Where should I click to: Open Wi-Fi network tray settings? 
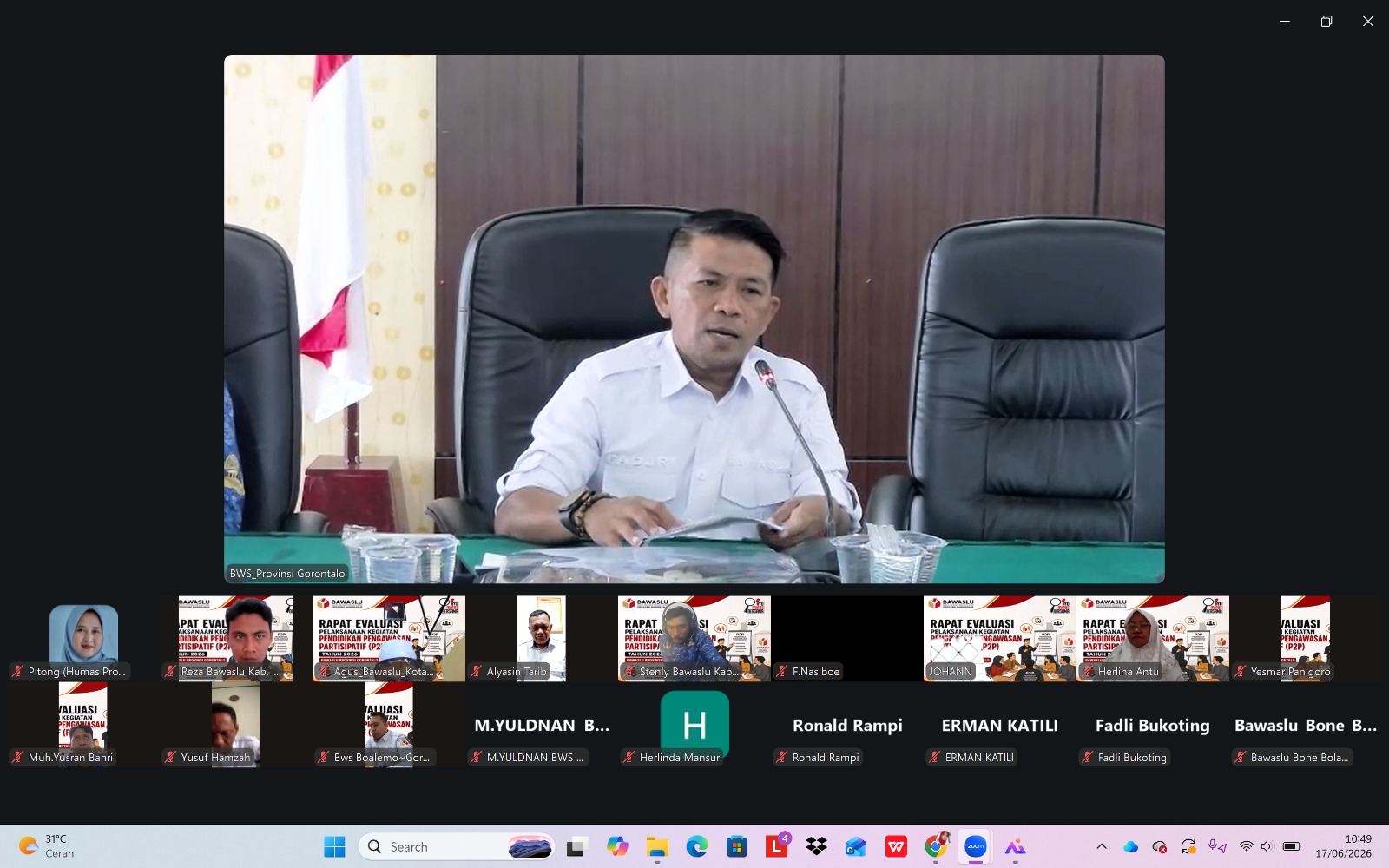(1247, 846)
